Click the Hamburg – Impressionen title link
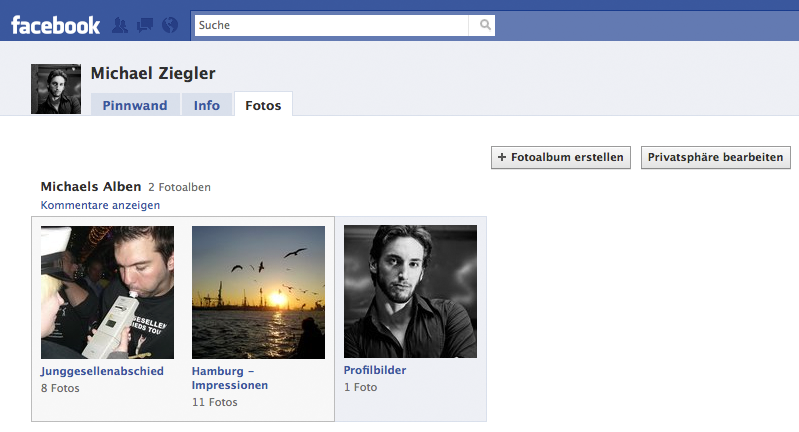This screenshot has width=799, height=432. pos(230,377)
